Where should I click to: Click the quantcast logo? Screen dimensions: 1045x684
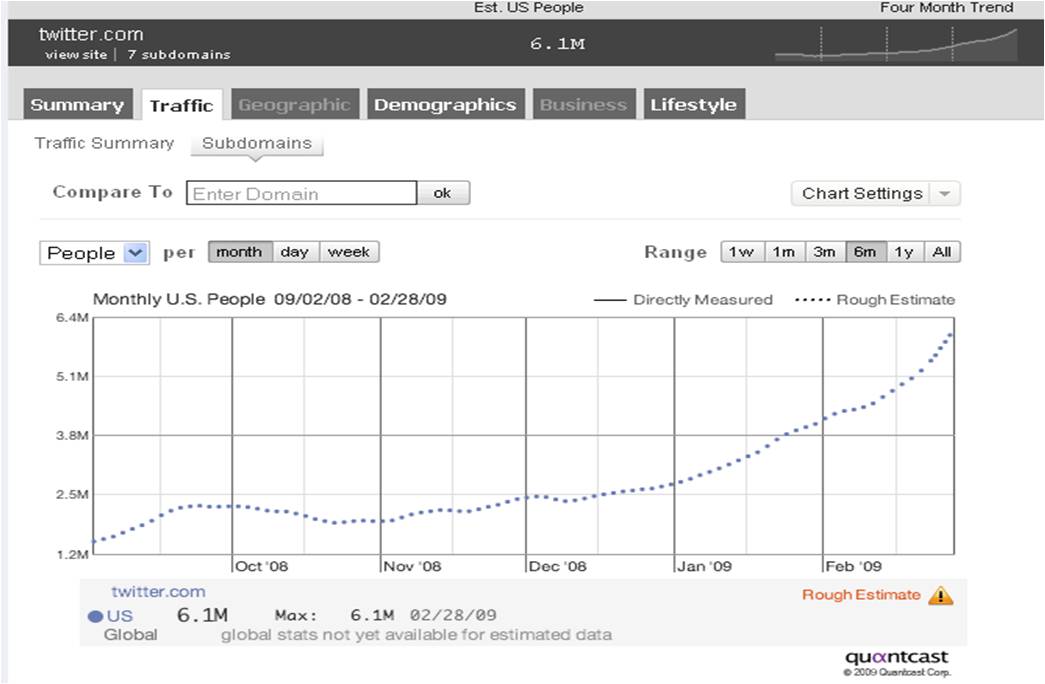pyautogui.click(x=896, y=657)
